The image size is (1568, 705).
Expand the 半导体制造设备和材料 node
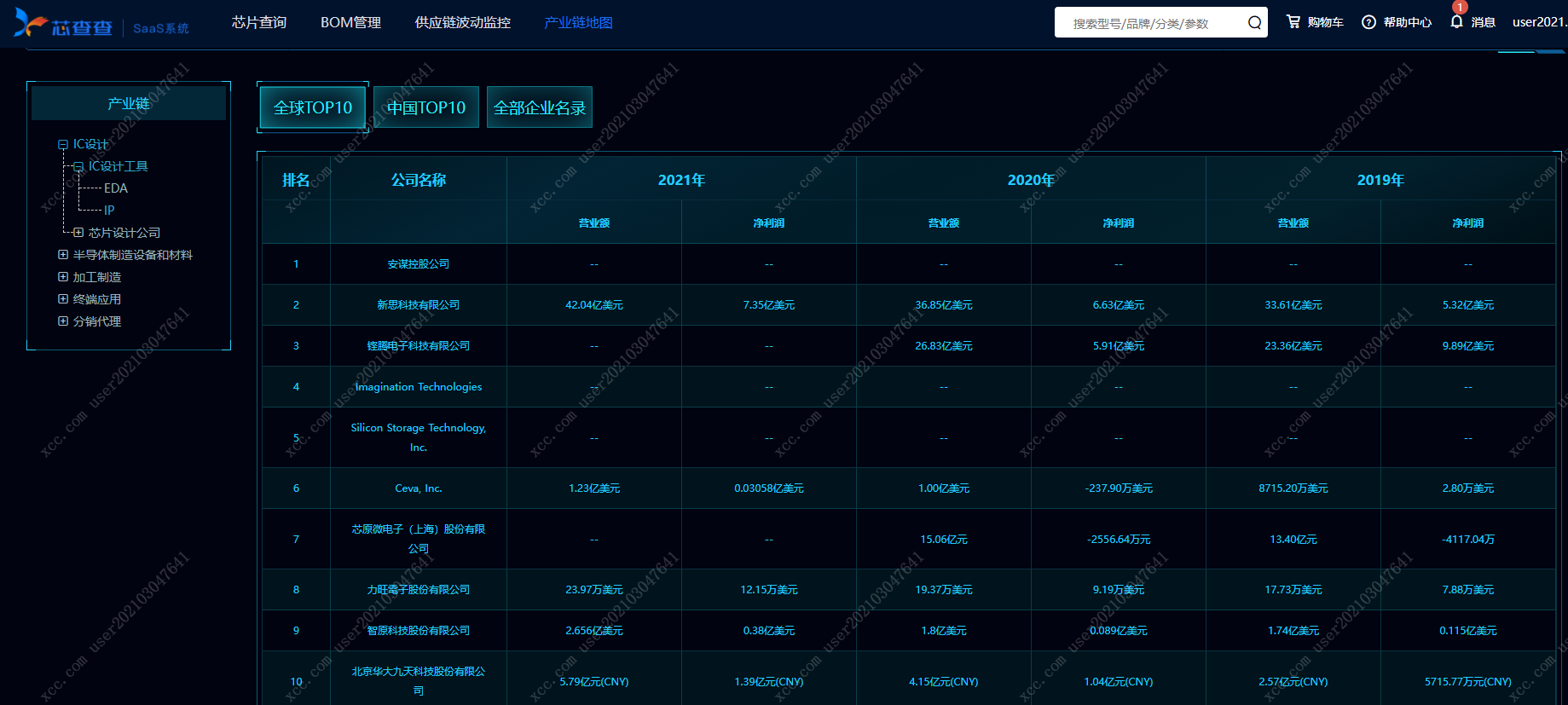[63, 255]
